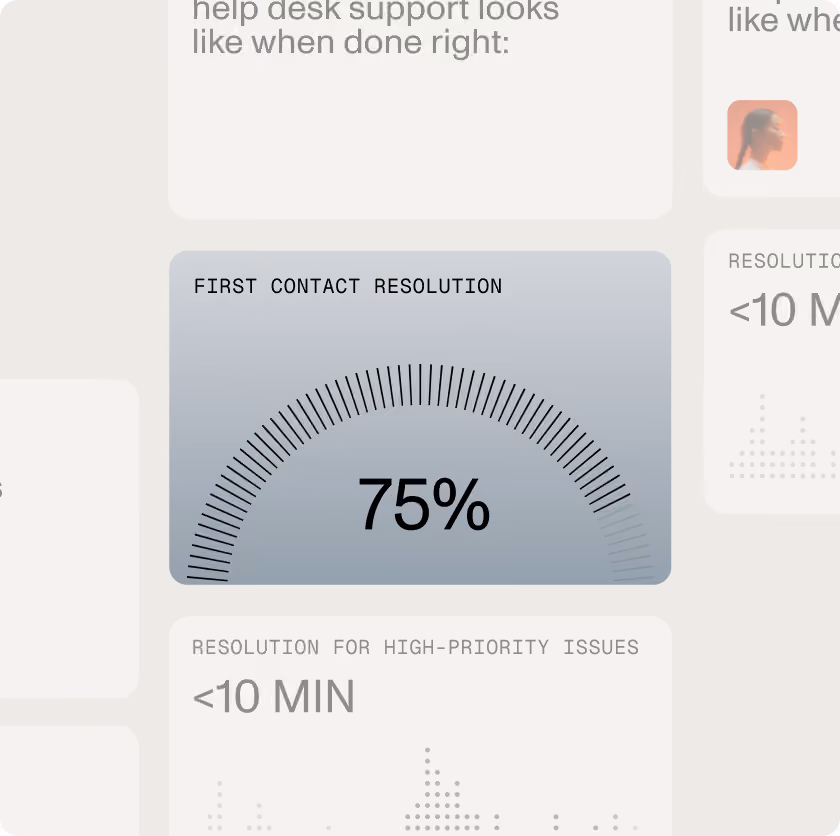This screenshot has height=836, width=840.
Task: Click the cropped <10 M value at right
Action: coord(784,310)
